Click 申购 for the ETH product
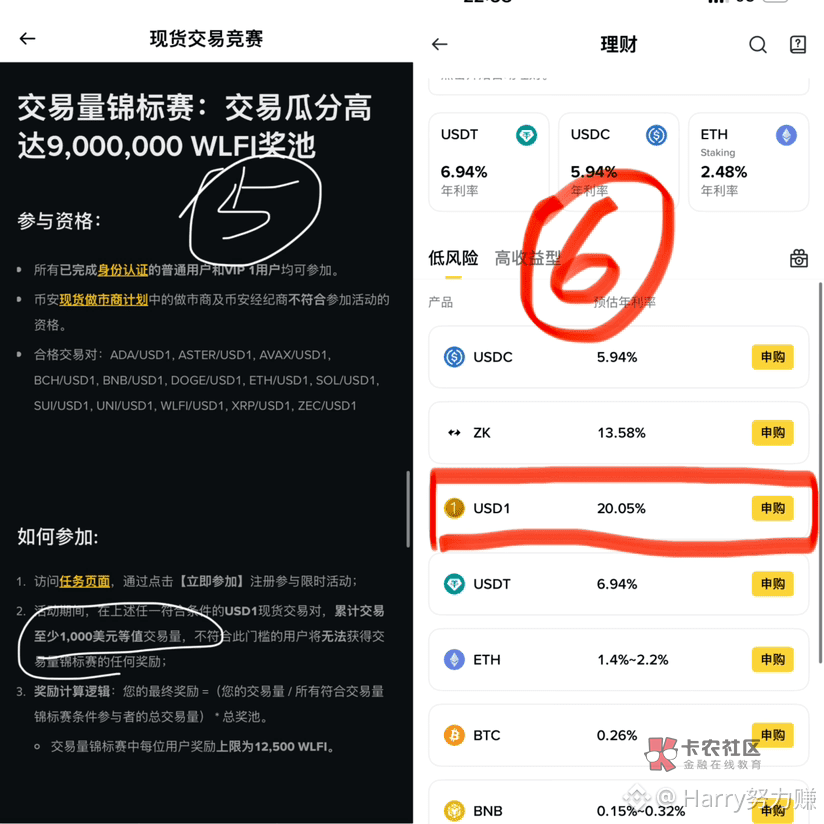This screenshot has height=824, width=824. coord(772,660)
